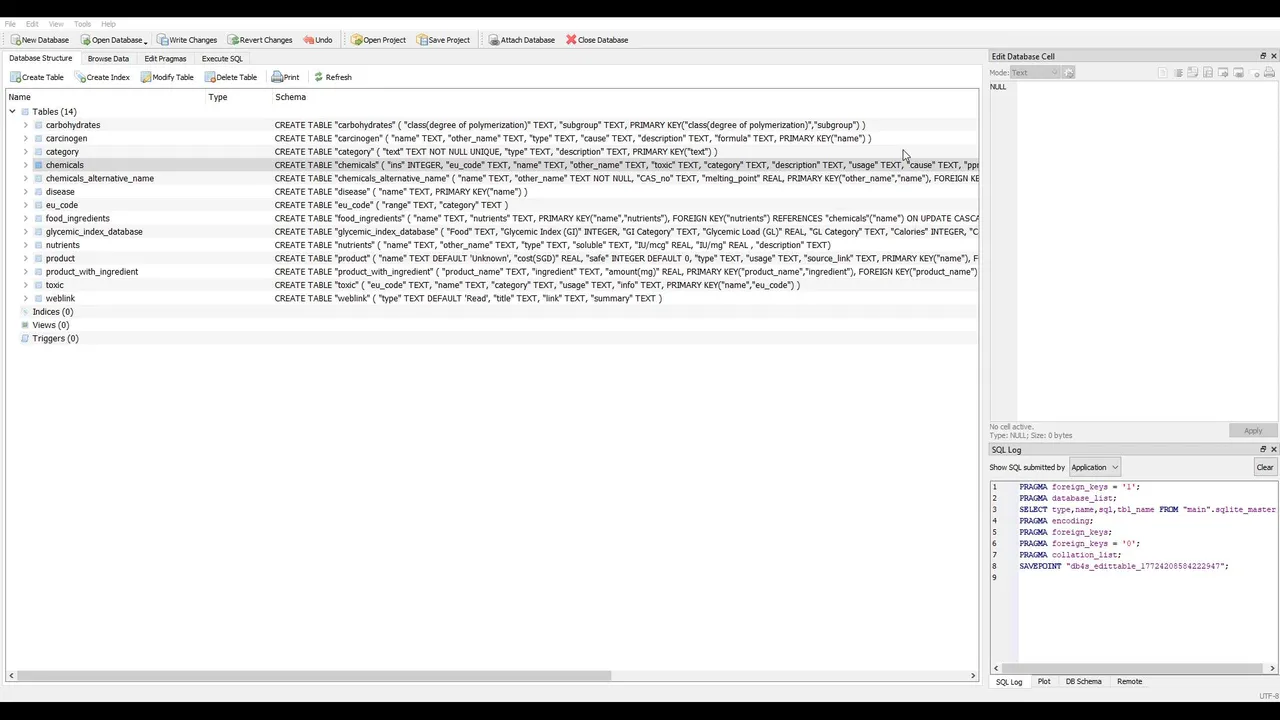Expand the eu_code table node

click(25, 205)
